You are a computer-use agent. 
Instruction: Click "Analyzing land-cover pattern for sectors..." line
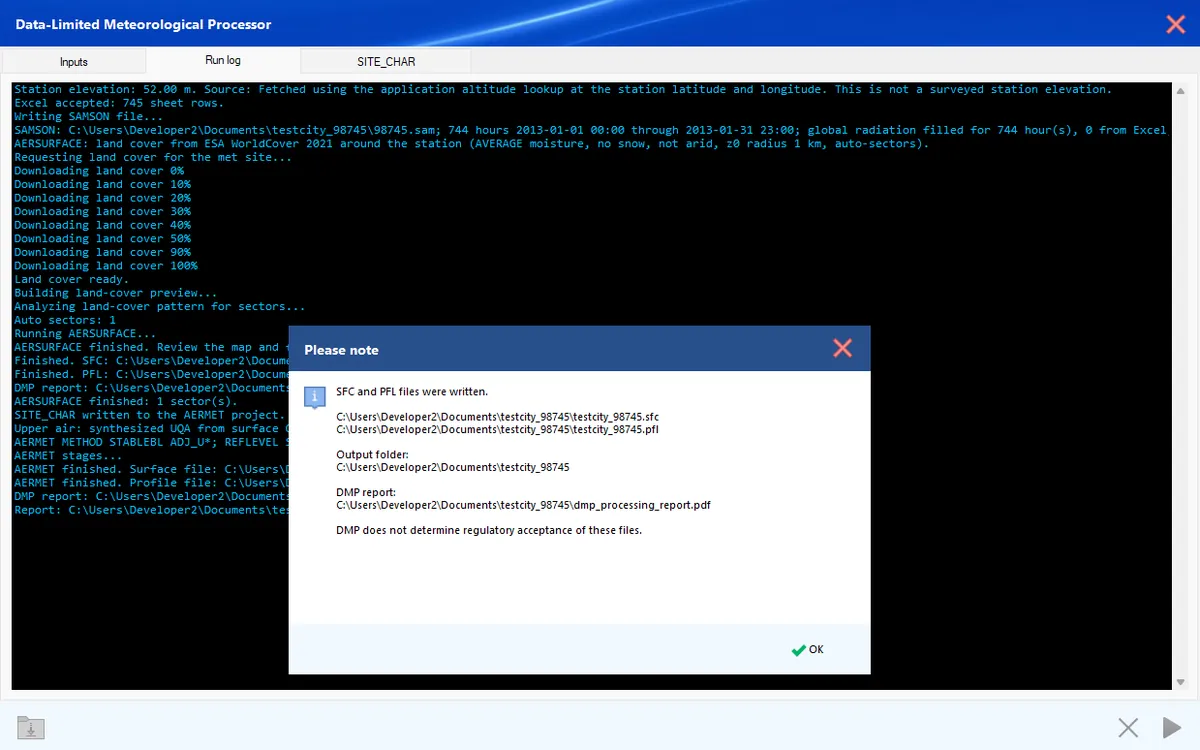(x=159, y=307)
